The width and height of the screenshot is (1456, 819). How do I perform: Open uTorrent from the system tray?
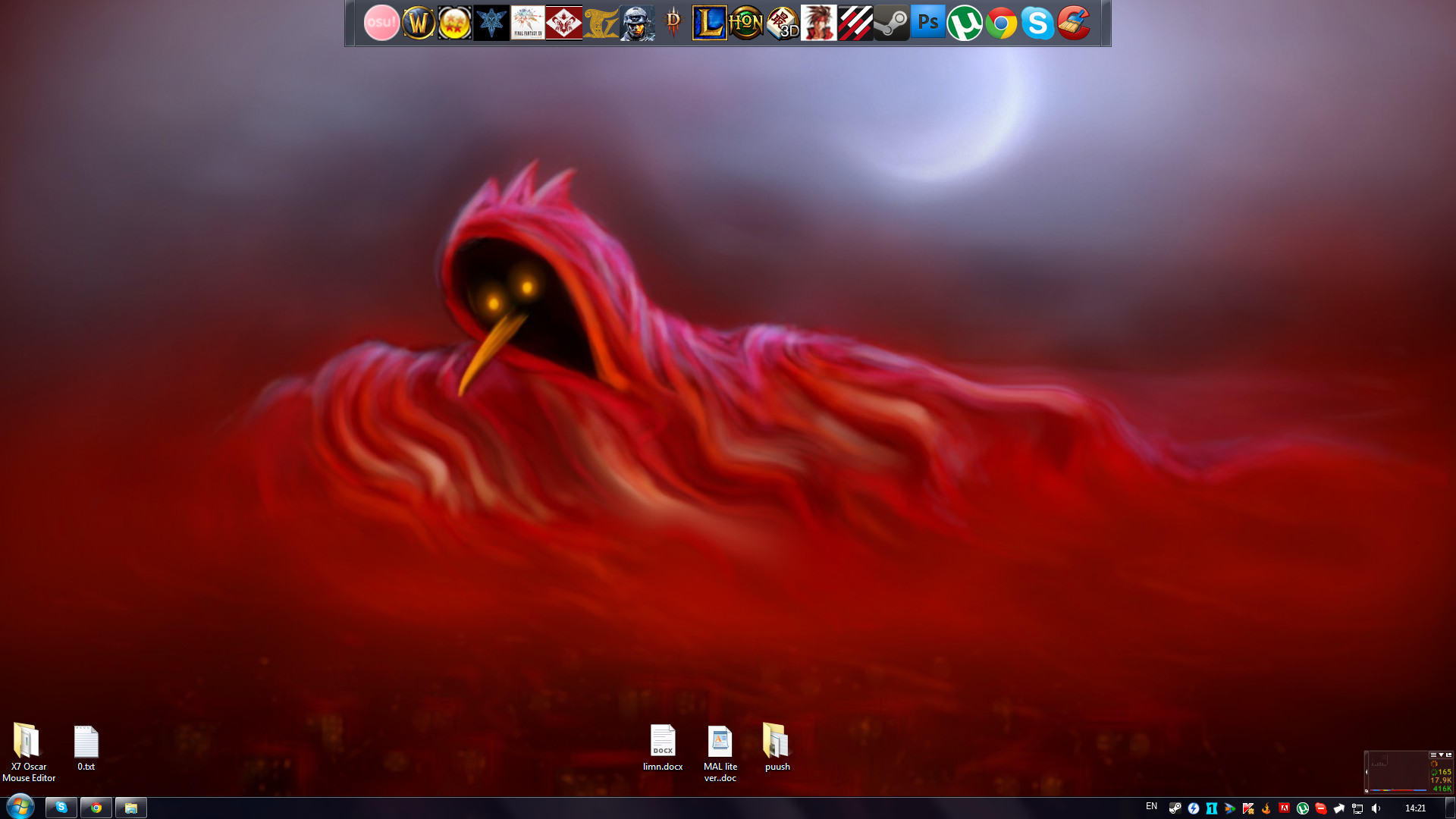(1304, 808)
